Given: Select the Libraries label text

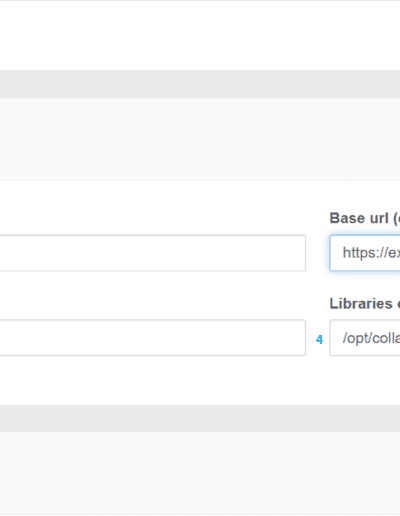Looking at the screenshot, I should coord(361,303).
